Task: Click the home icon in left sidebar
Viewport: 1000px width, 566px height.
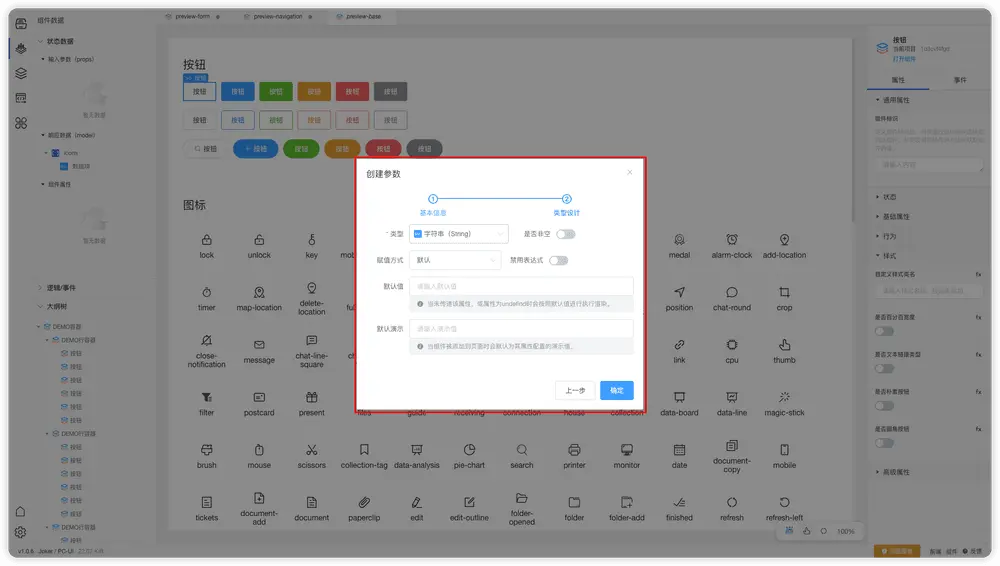Action: (20, 512)
